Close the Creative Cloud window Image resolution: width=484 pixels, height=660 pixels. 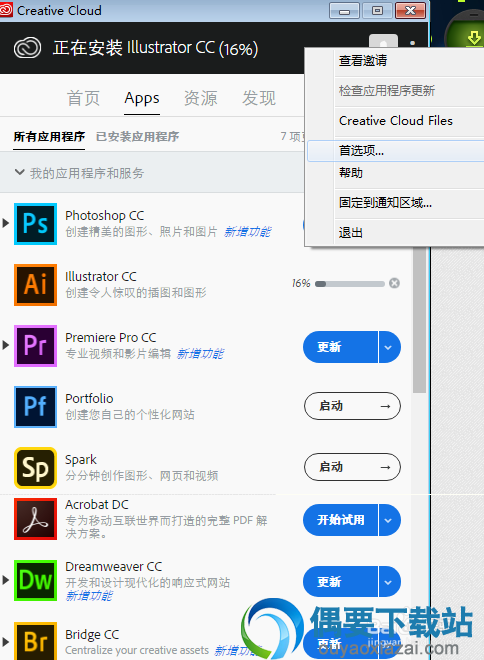click(410, 11)
